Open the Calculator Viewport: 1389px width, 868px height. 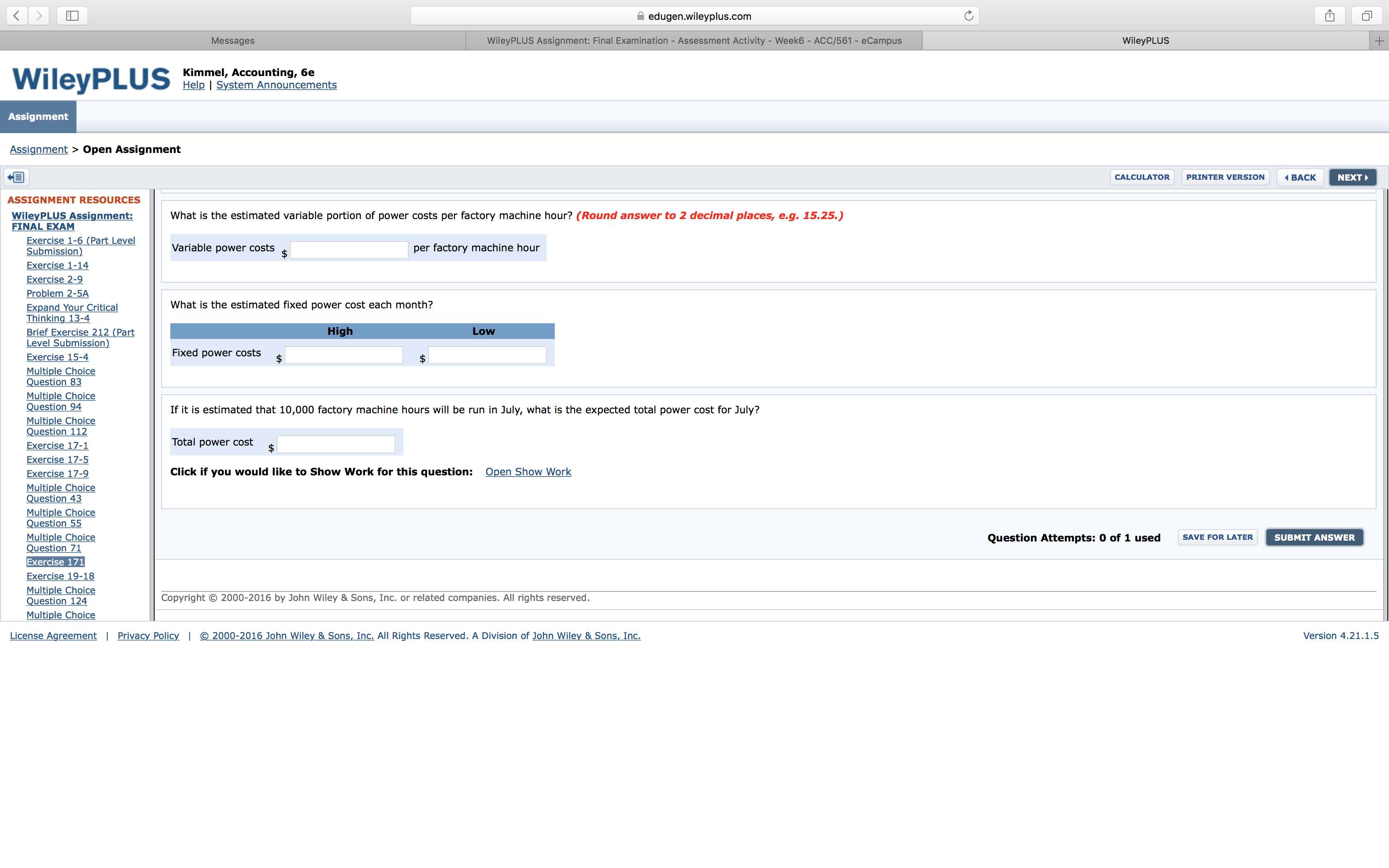click(1142, 177)
